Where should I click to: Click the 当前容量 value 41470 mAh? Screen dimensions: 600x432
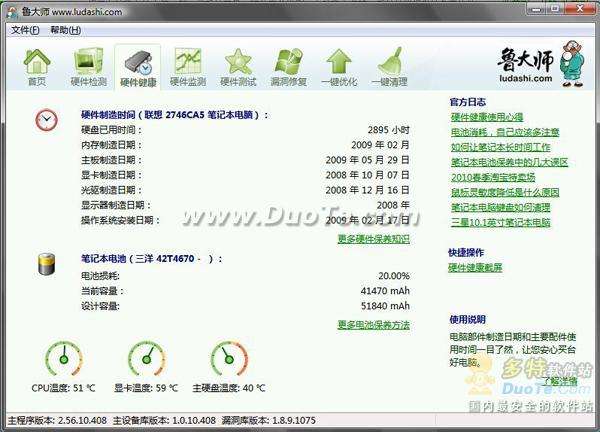[x=385, y=291]
